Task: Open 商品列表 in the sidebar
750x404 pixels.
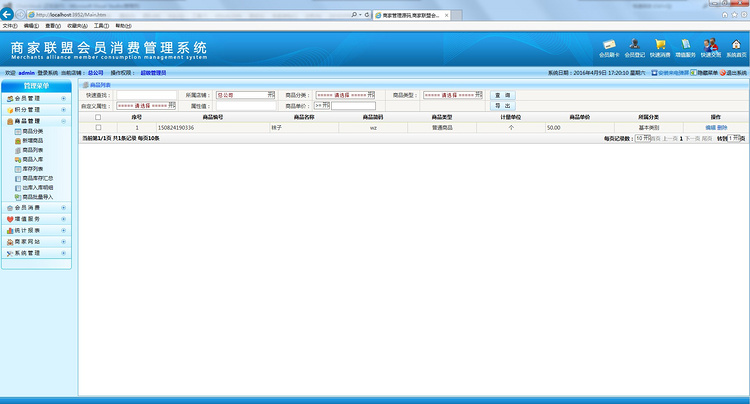Action: pyautogui.click(x=32, y=150)
